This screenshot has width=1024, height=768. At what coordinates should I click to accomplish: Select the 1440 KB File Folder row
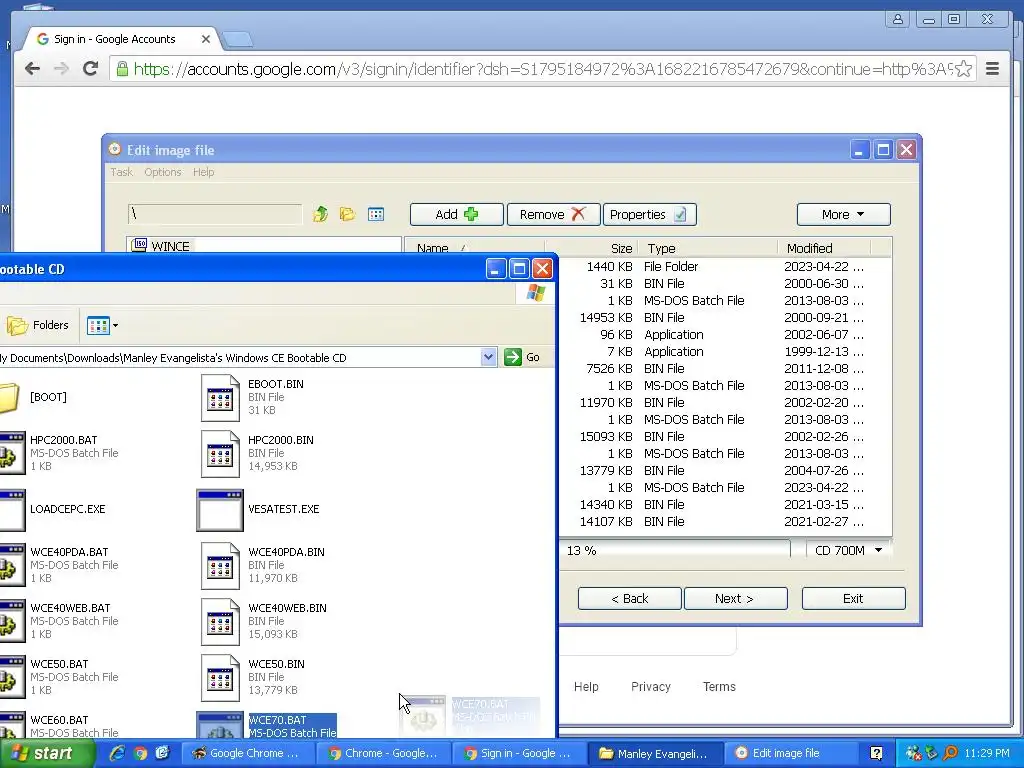pyautogui.click(x=724, y=266)
